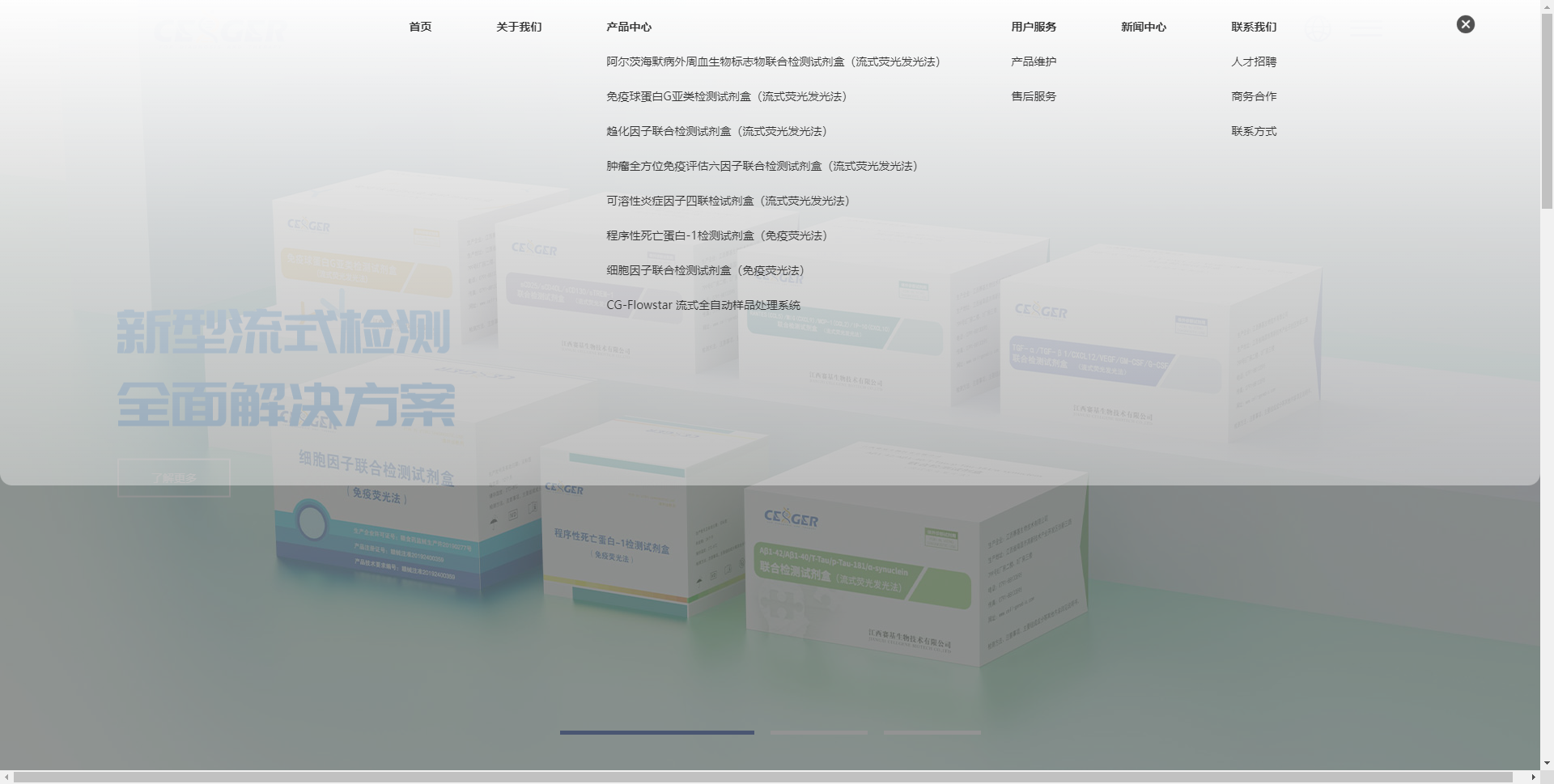Click the faded hamburger menu icon in header
The width and height of the screenshot is (1554, 784).
(x=1366, y=31)
